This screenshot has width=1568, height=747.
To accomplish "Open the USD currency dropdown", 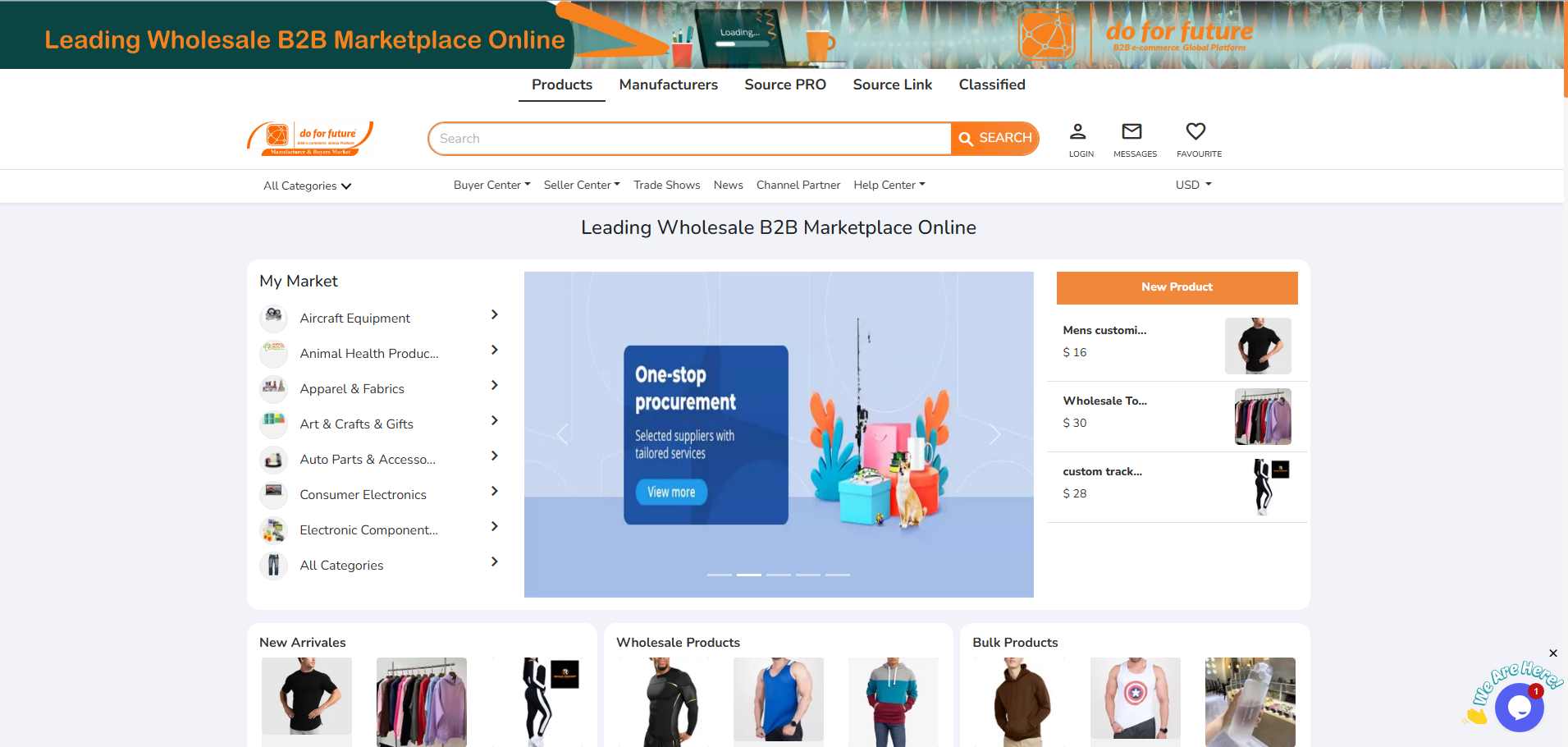I will coord(1193,185).
